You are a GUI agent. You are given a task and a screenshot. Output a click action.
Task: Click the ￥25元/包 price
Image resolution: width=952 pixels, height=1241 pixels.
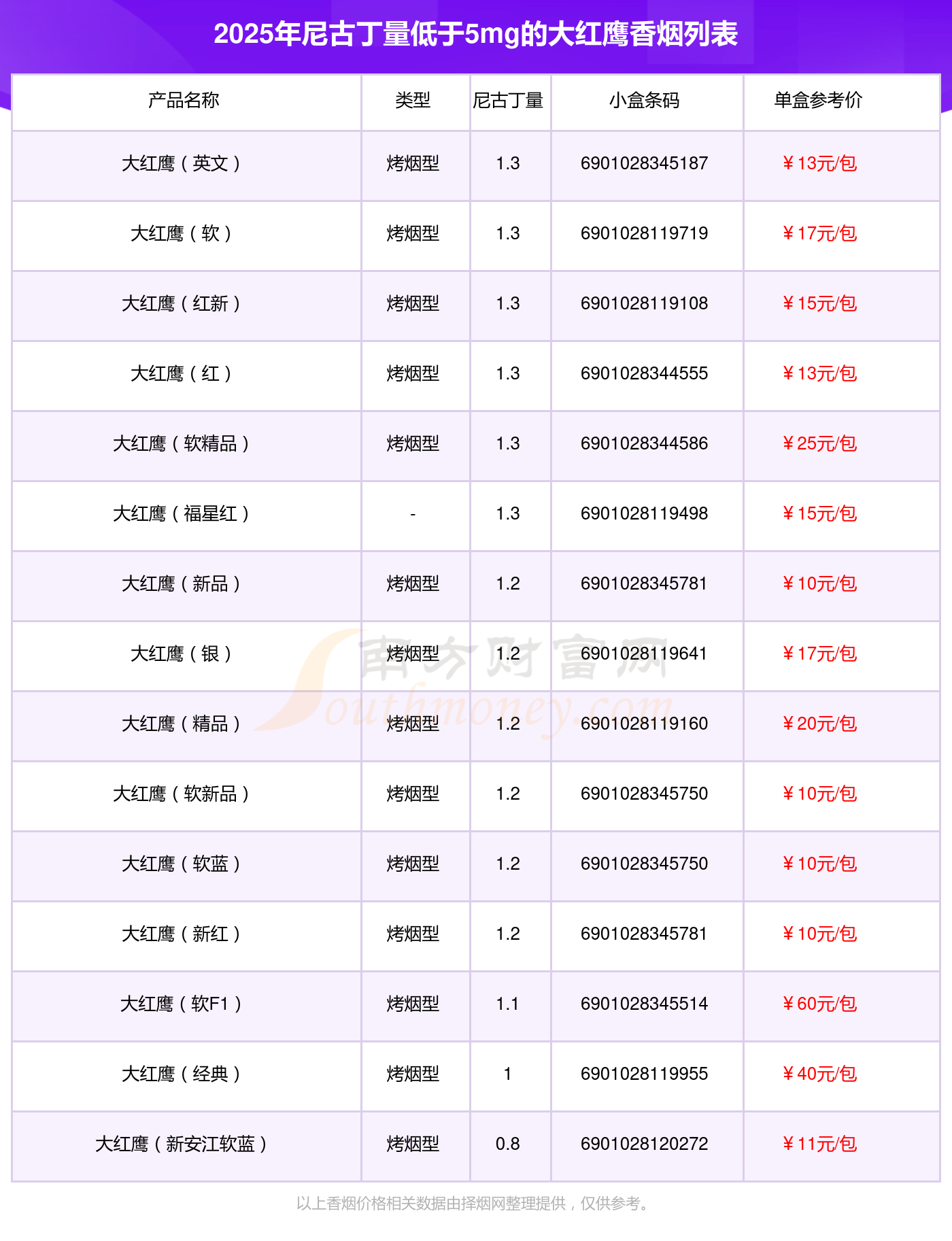[x=819, y=444]
